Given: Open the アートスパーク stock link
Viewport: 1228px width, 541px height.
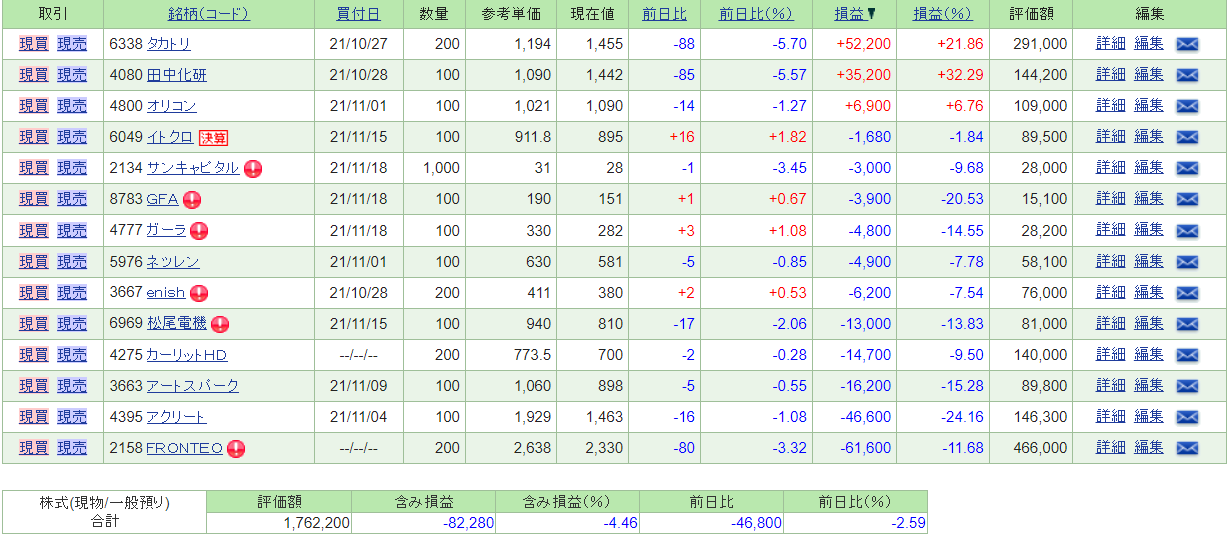Looking at the screenshot, I should (192, 386).
